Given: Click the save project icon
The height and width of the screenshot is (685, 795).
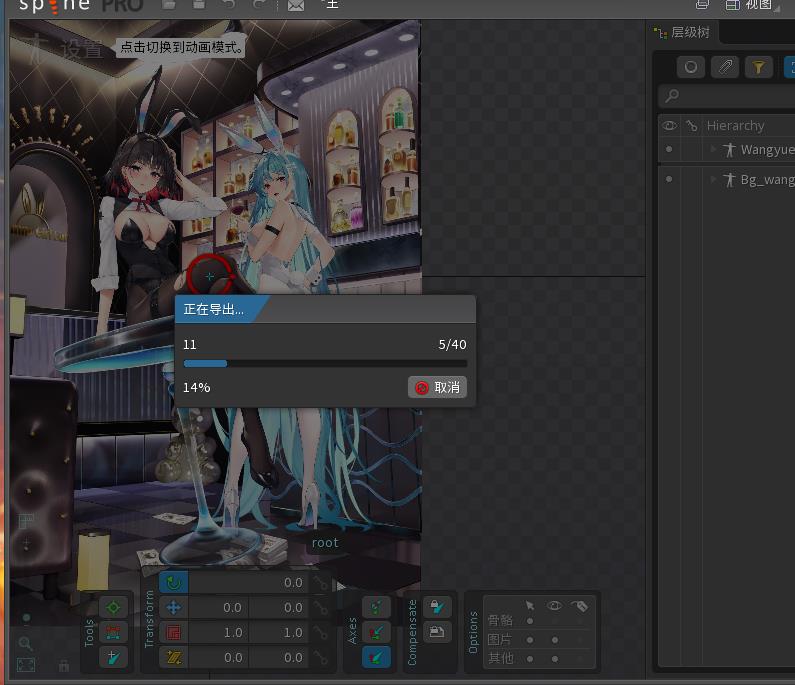Looking at the screenshot, I should pyautogui.click(x=199, y=5).
